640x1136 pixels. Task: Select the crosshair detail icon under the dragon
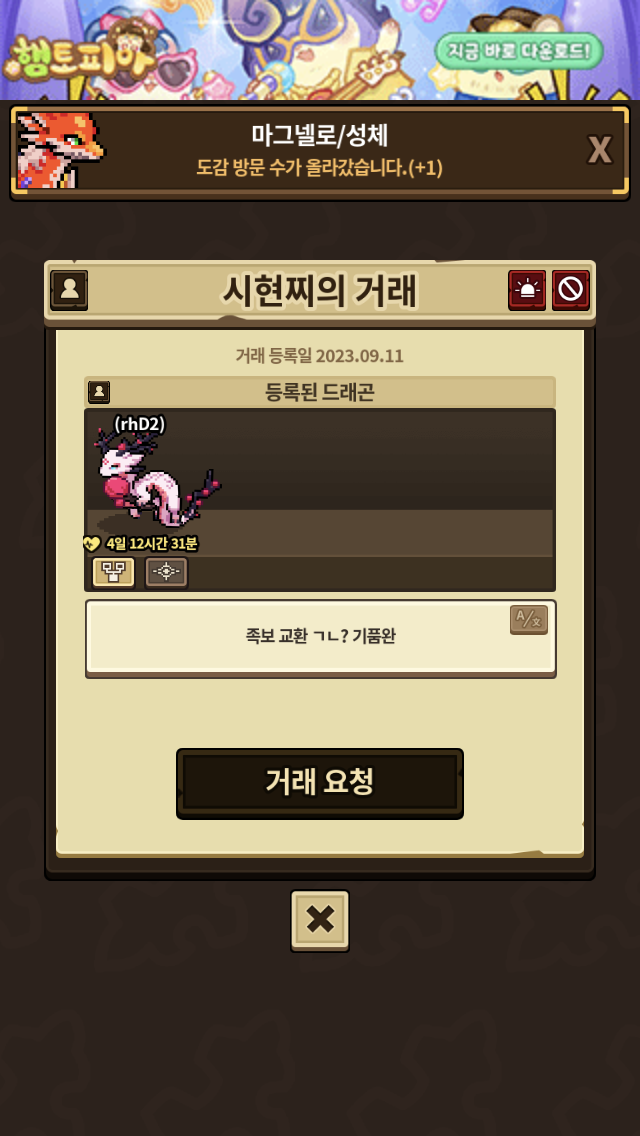167,572
